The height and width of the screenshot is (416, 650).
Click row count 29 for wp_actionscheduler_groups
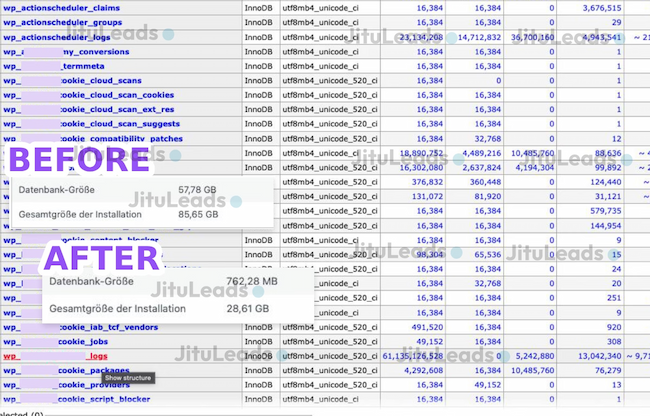tap(616, 22)
